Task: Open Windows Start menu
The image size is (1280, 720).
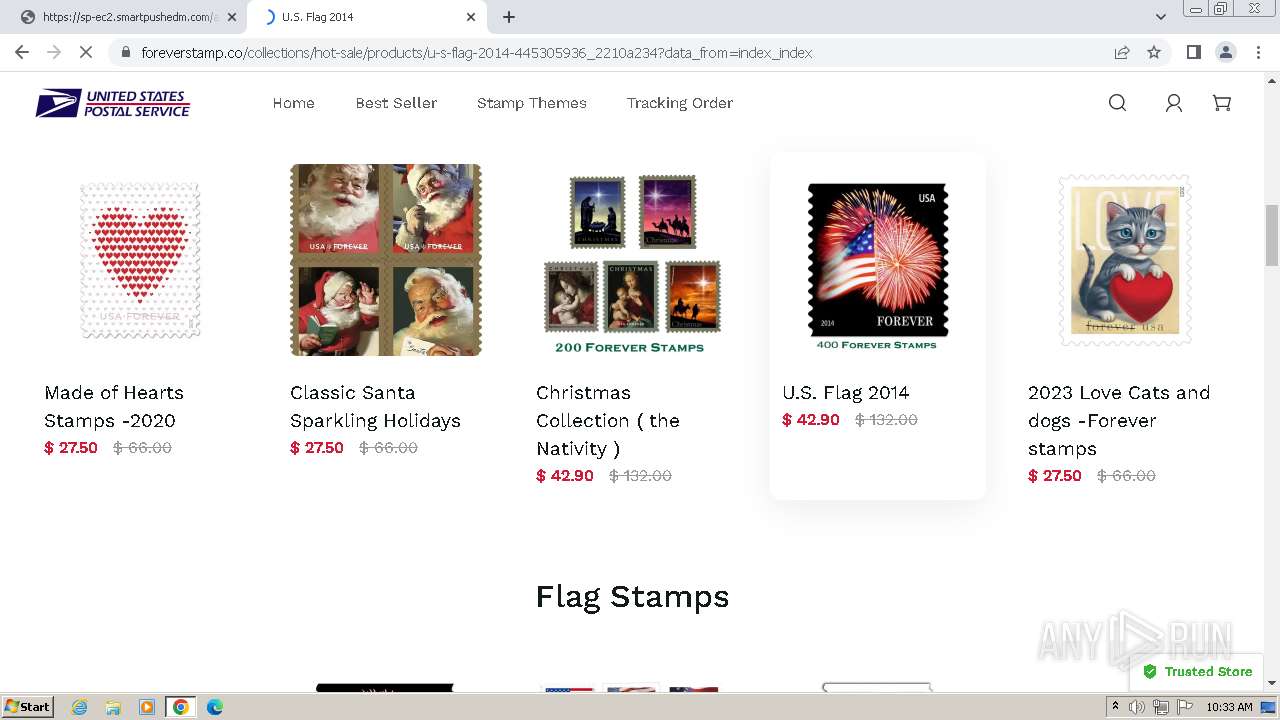Action: tap(28, 707)
